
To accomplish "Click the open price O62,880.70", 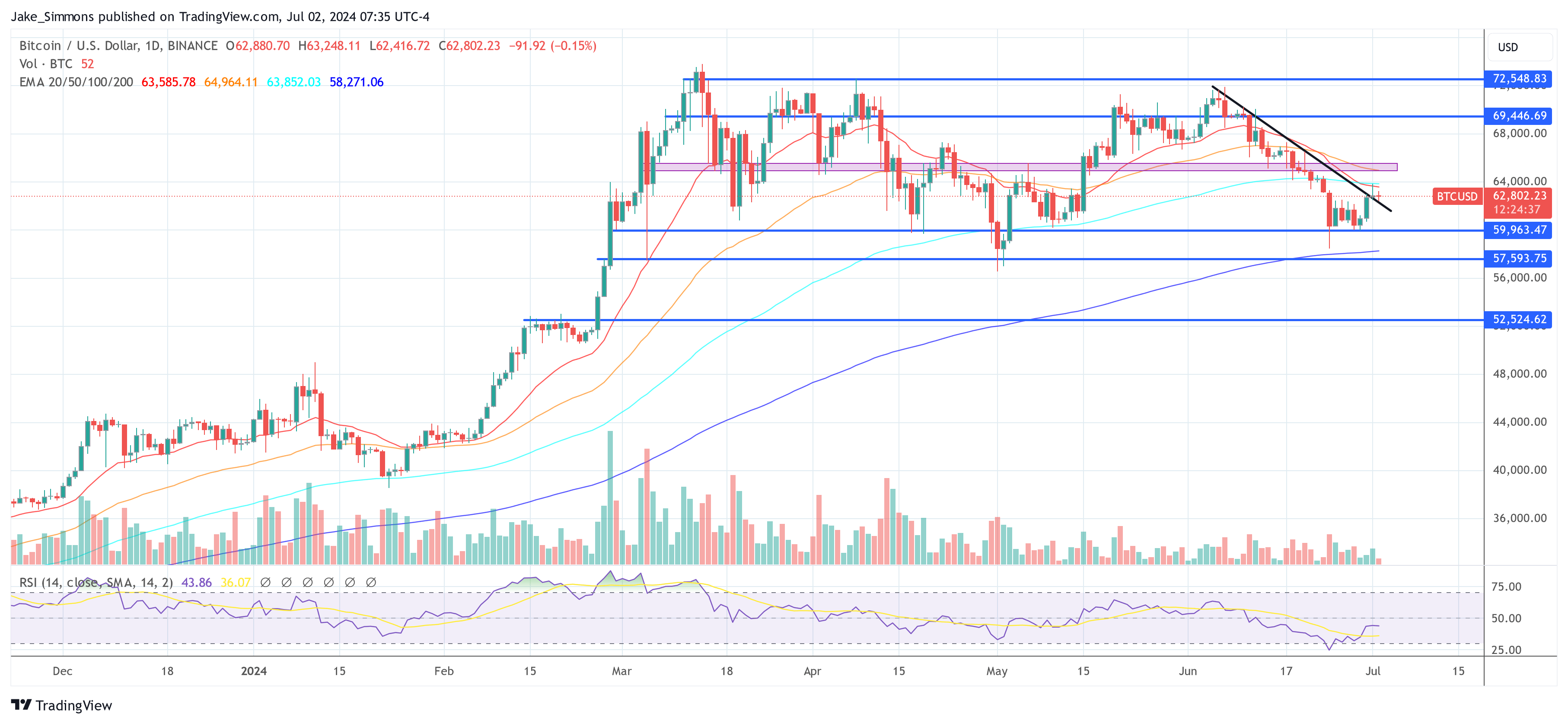I will 258,46.
